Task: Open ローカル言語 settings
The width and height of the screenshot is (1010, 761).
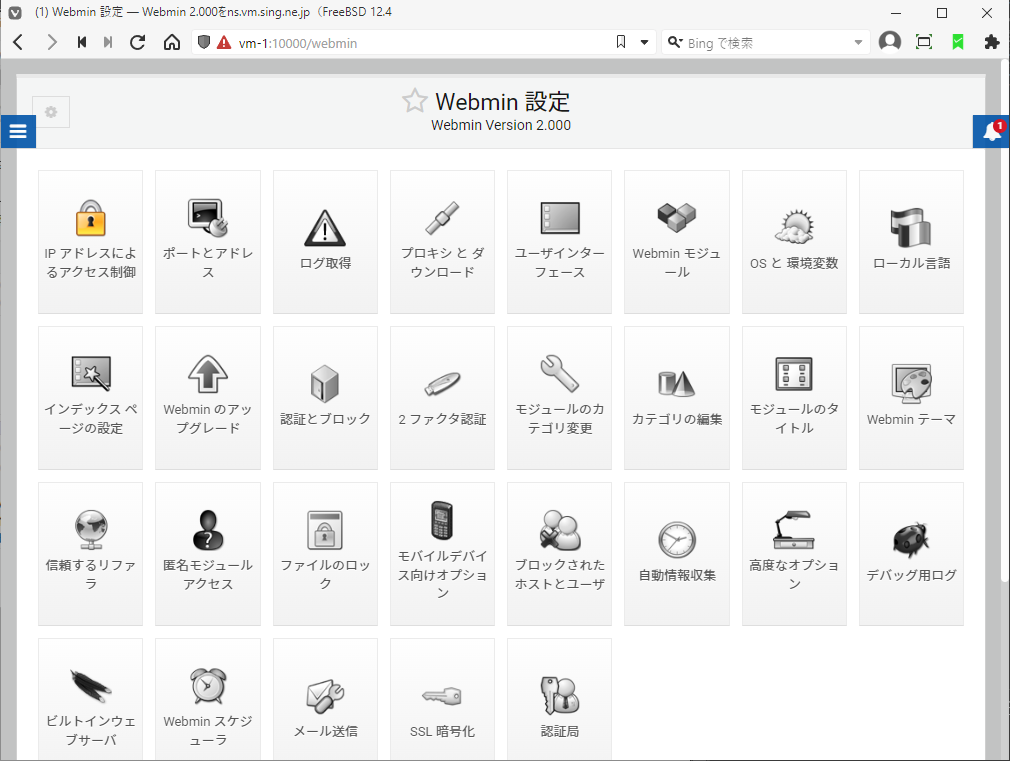Action: pos(911,242)
